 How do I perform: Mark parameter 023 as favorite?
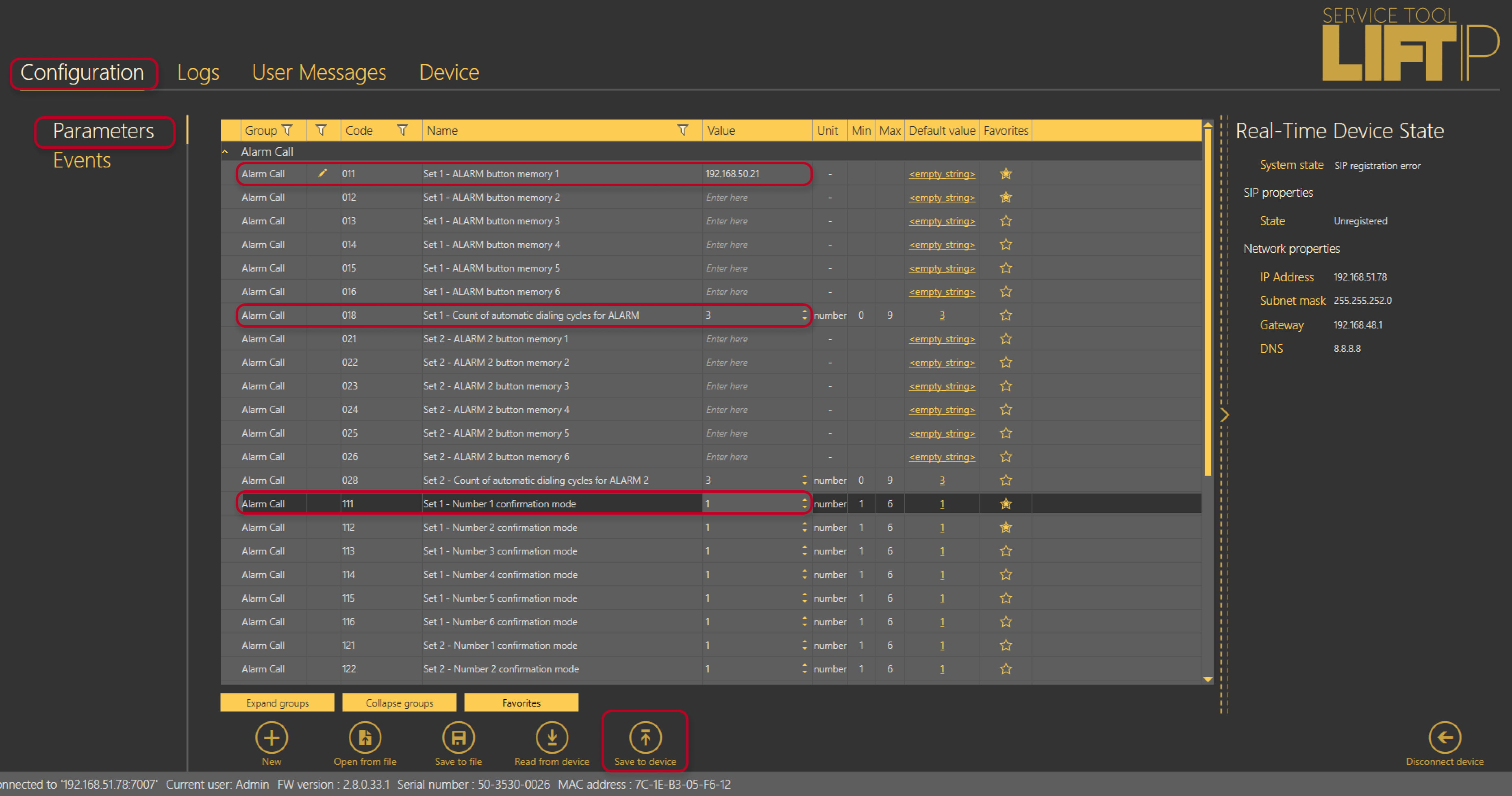[1006, 386]
